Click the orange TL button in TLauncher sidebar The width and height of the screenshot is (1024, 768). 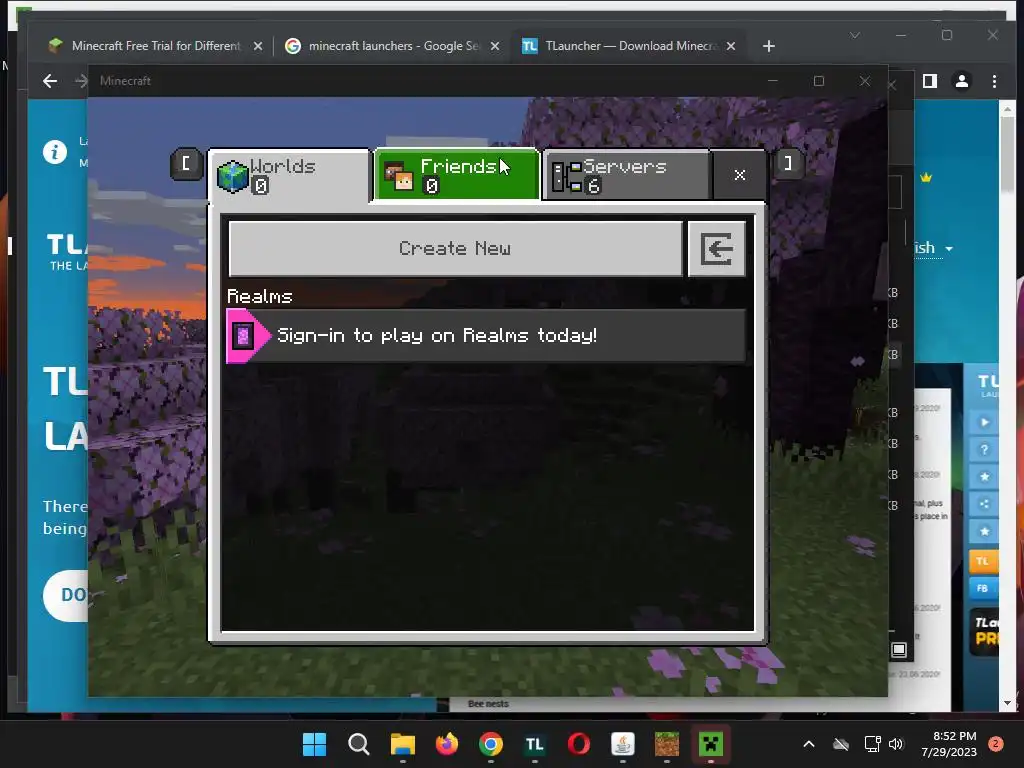[x=983, y=562]
